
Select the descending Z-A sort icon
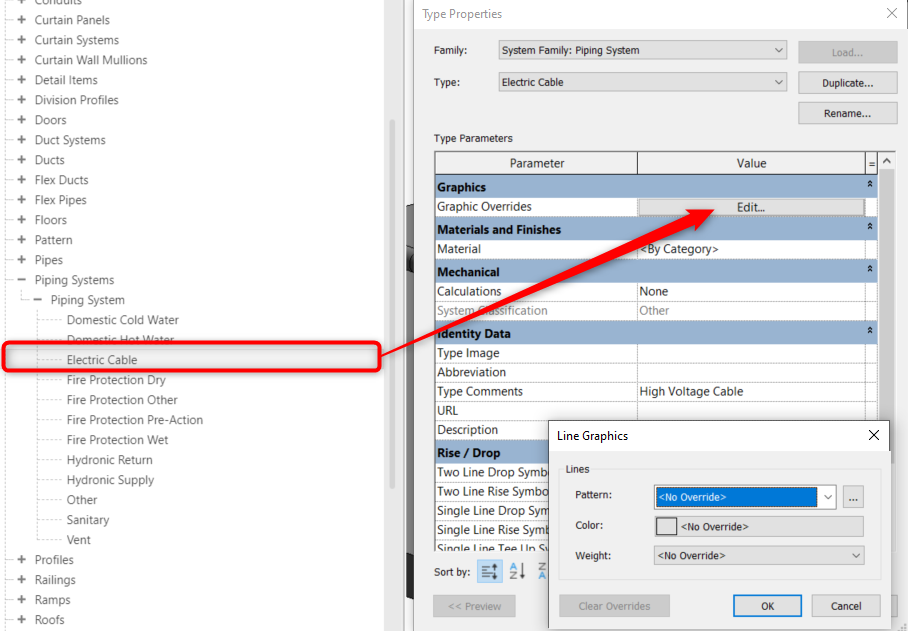(543, 571)
